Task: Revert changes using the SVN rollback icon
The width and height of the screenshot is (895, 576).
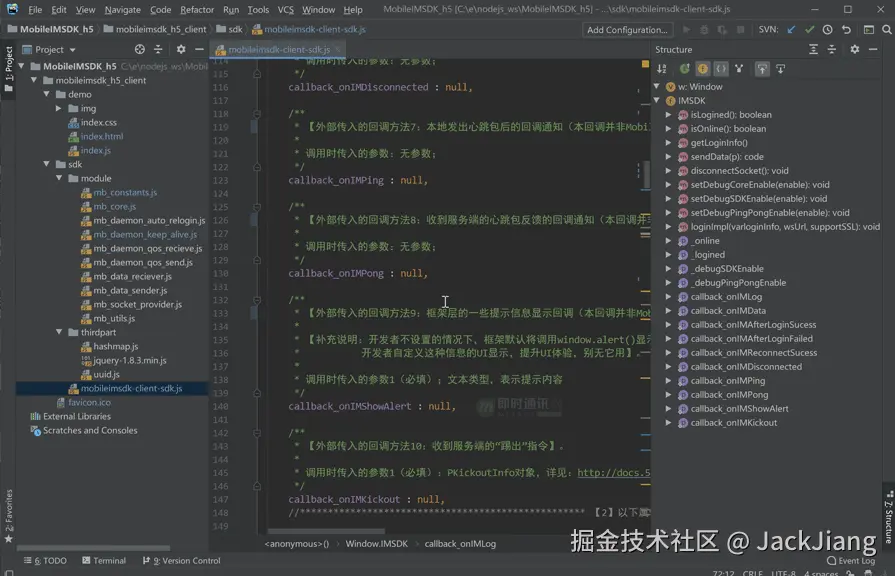Action: 846,30
